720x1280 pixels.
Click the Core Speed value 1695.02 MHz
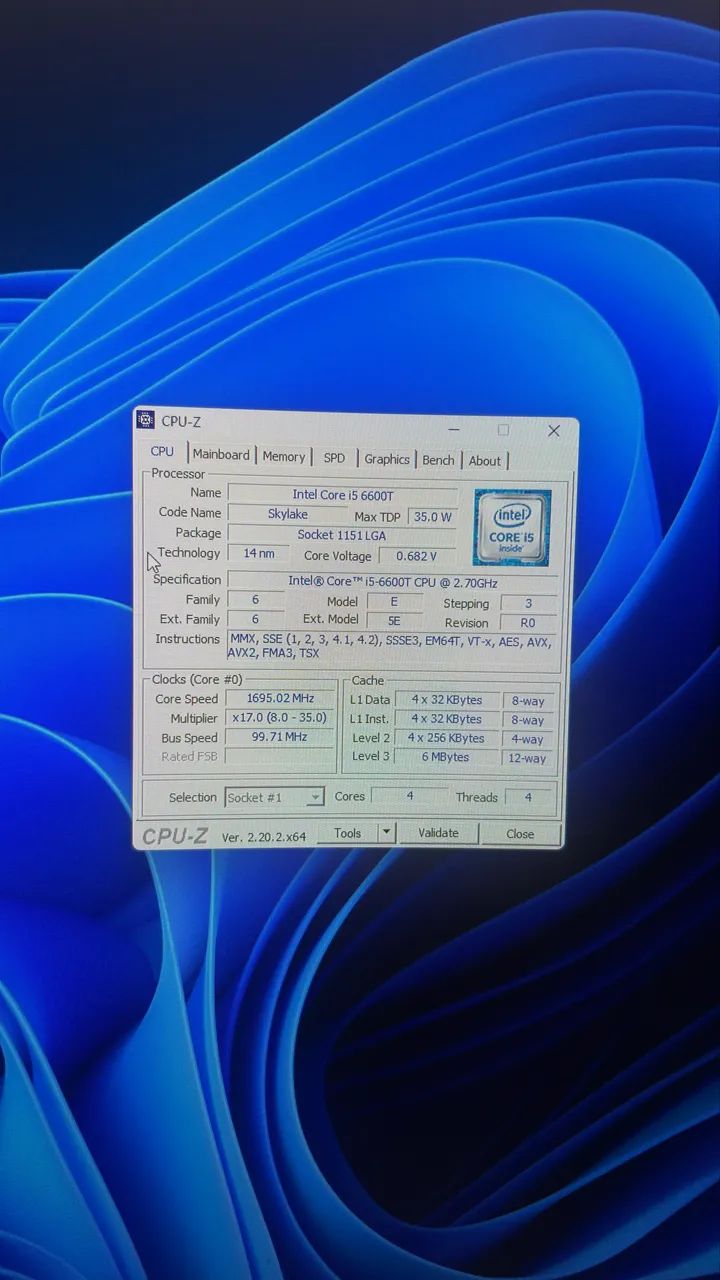click(279, 698)
